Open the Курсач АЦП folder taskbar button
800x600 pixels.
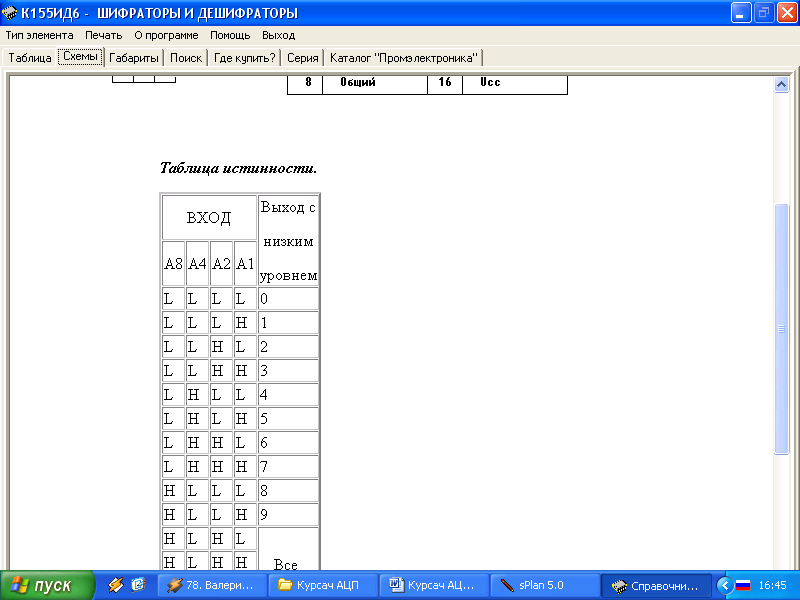pos(323,585)
